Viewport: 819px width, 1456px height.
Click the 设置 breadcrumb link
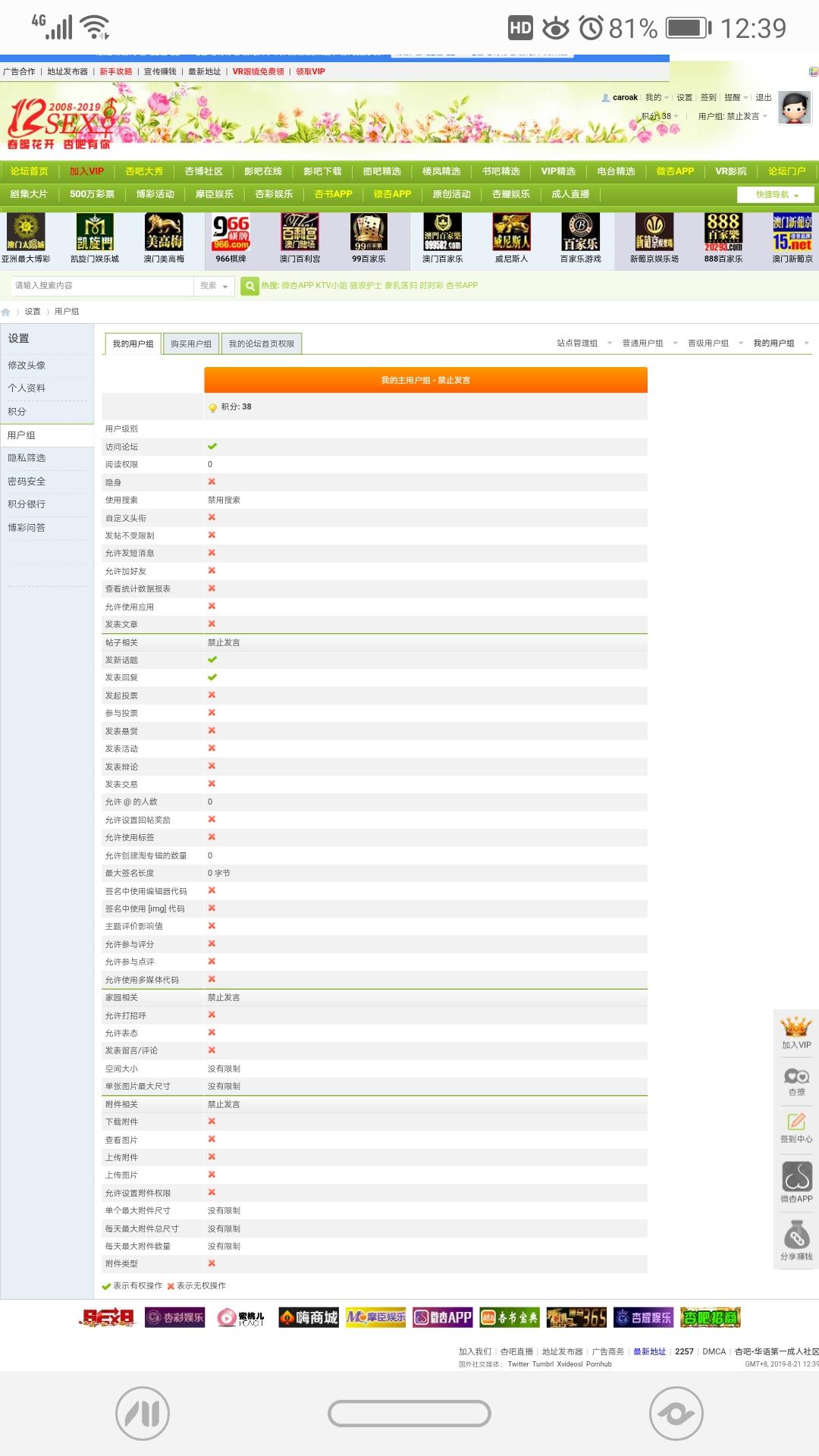coord(33,312)
